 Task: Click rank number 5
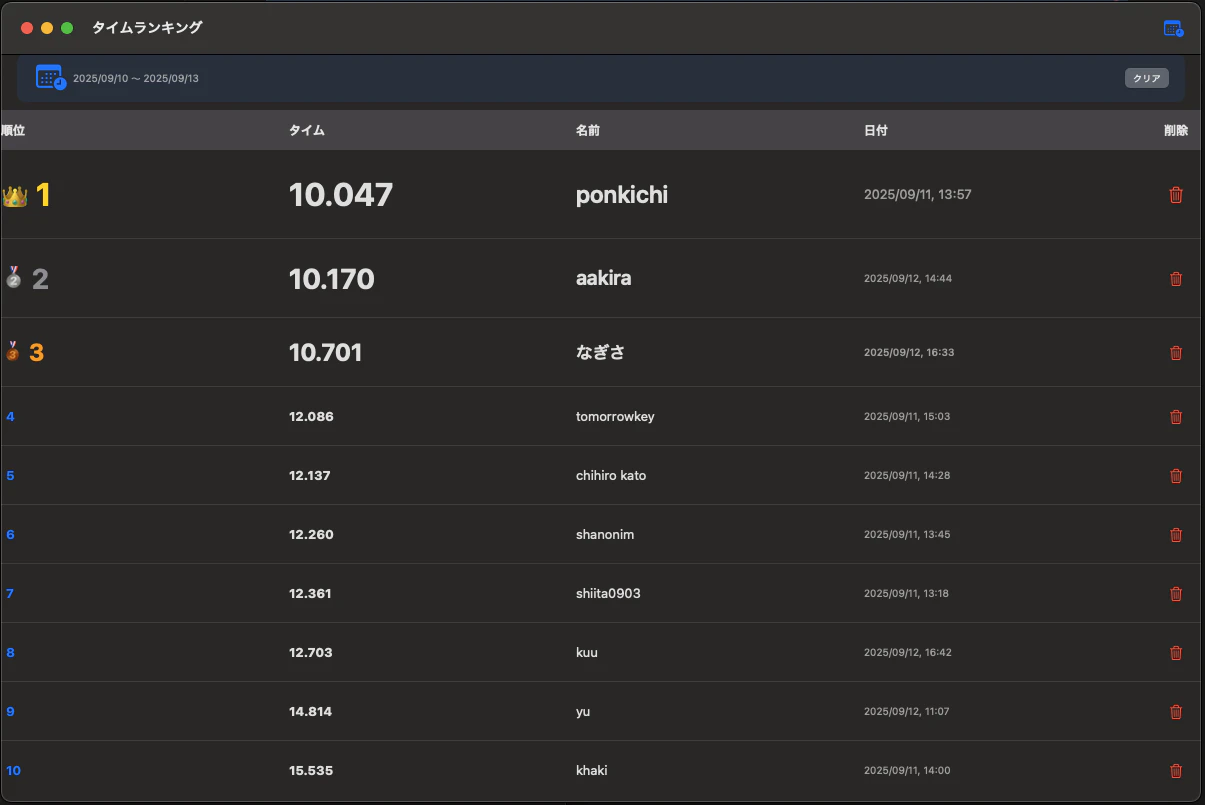click(x=10, y=476)
